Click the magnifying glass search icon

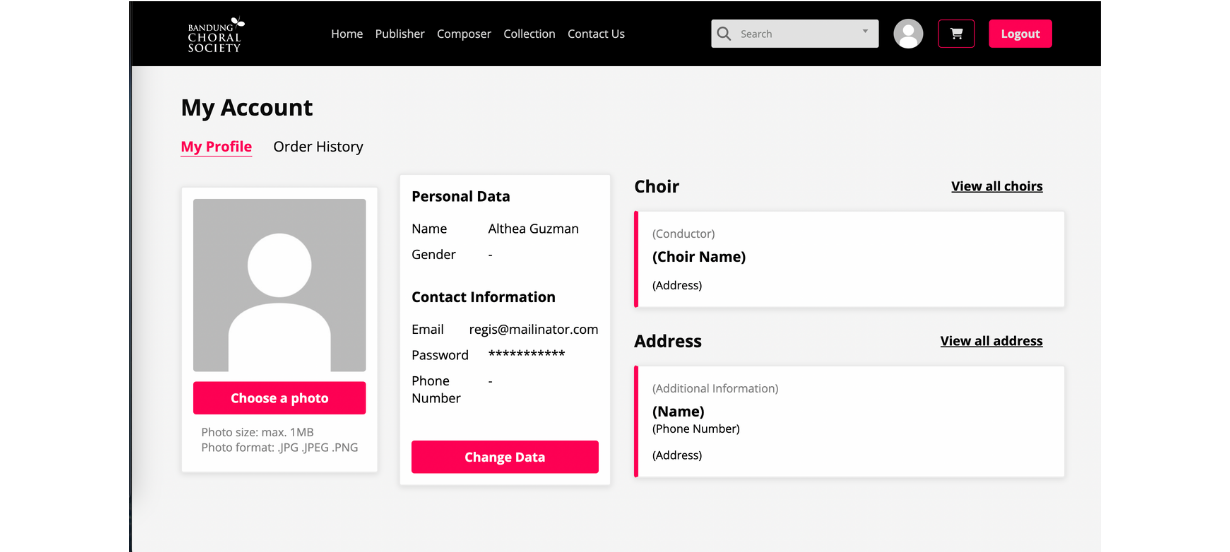tap(724, 34)
